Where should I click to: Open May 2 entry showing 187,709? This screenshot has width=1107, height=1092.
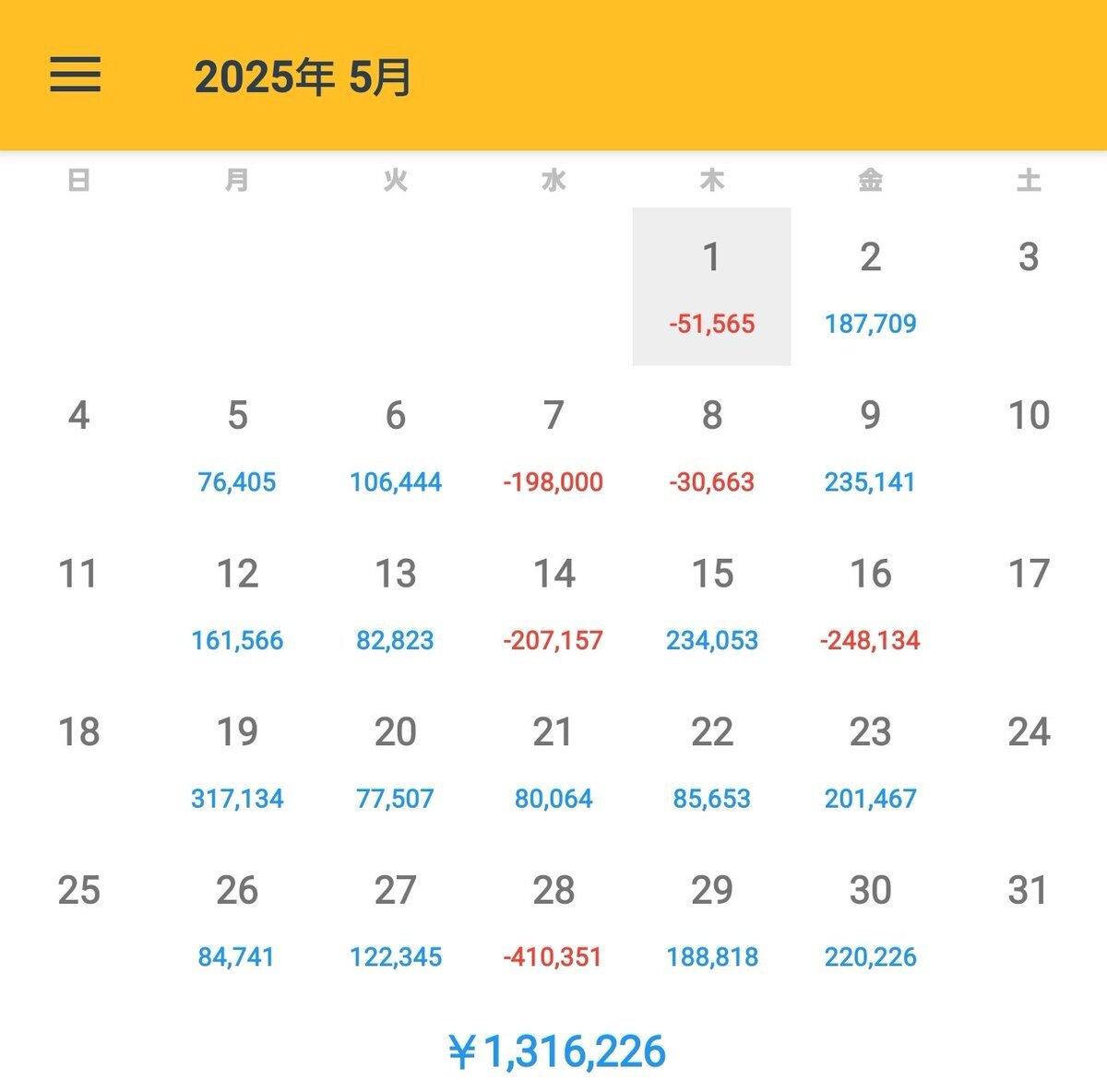pos(870,287)
